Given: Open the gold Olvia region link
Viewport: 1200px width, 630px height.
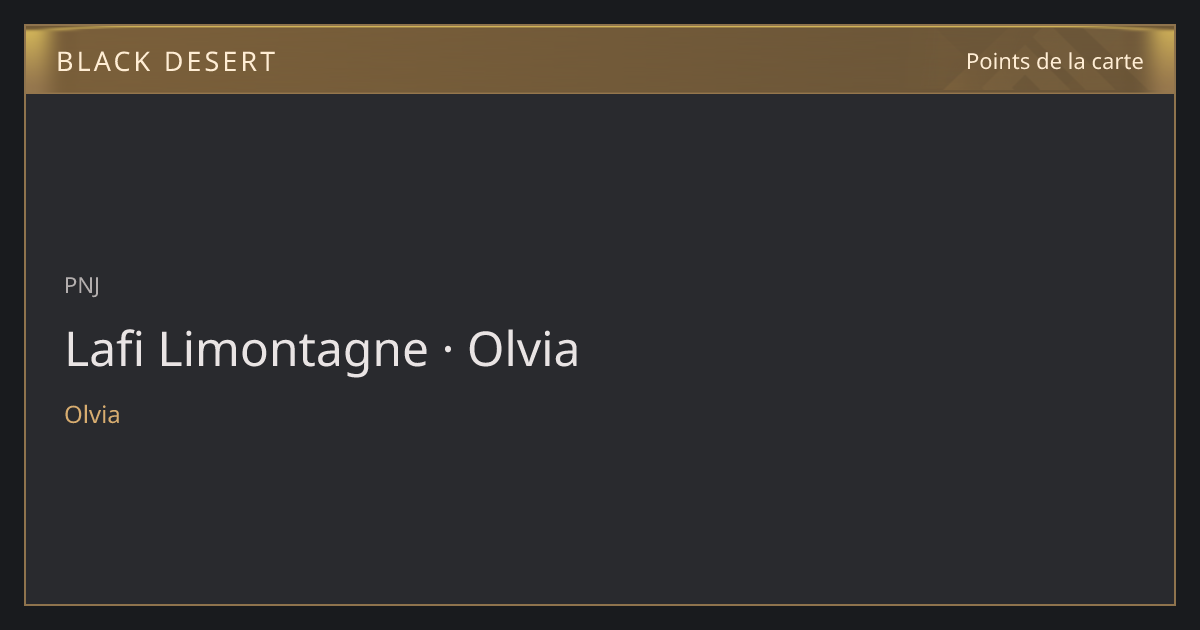Looking at the screenshot, I should tap(92, 414).
